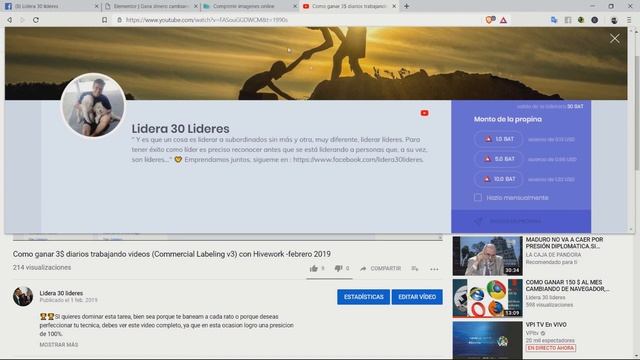The image size is (640, 360).
Task: Click the send tip button with checkmark
Action: [x=521, y=221]
